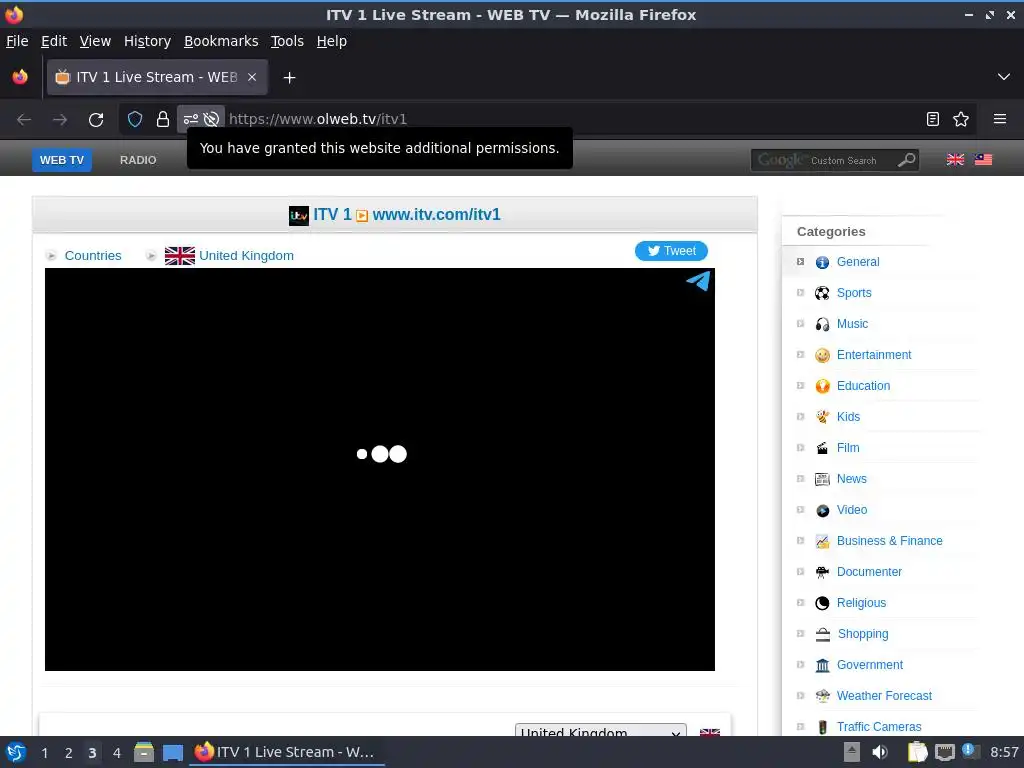Viewport: 1024px width, 768px height.
Task: Switch to workspace 4 in taskbar
Action: (116, 753)
